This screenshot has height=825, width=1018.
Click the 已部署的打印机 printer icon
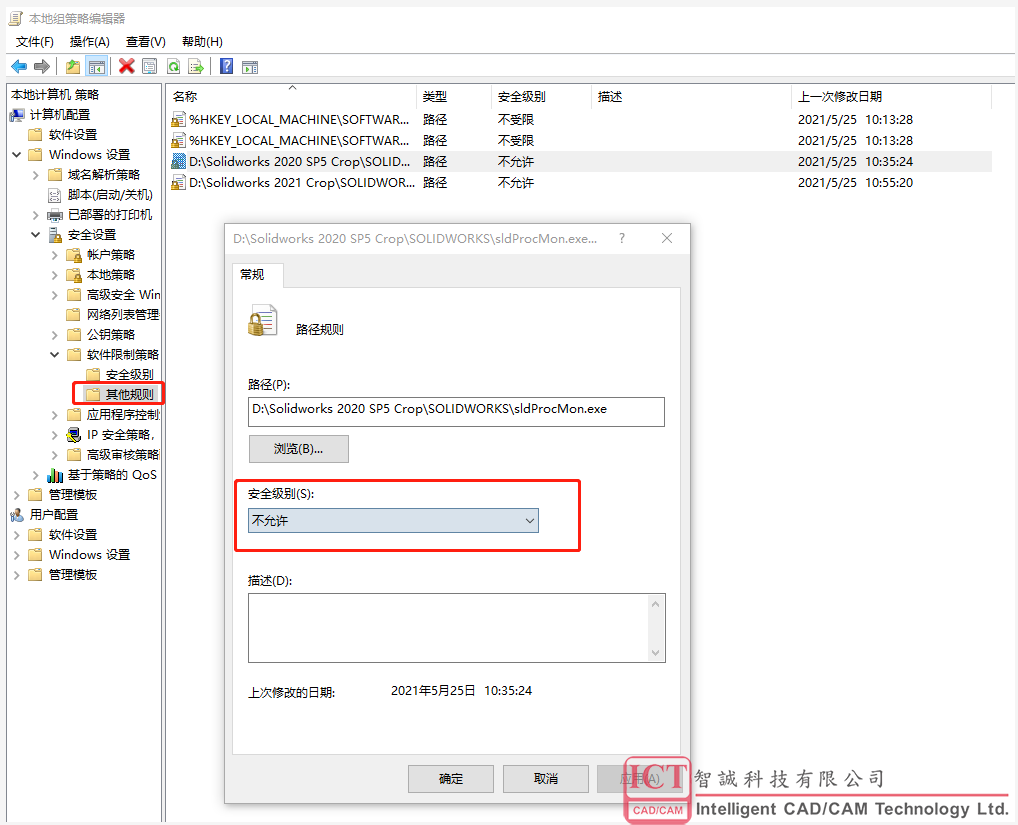click(55, 215)
